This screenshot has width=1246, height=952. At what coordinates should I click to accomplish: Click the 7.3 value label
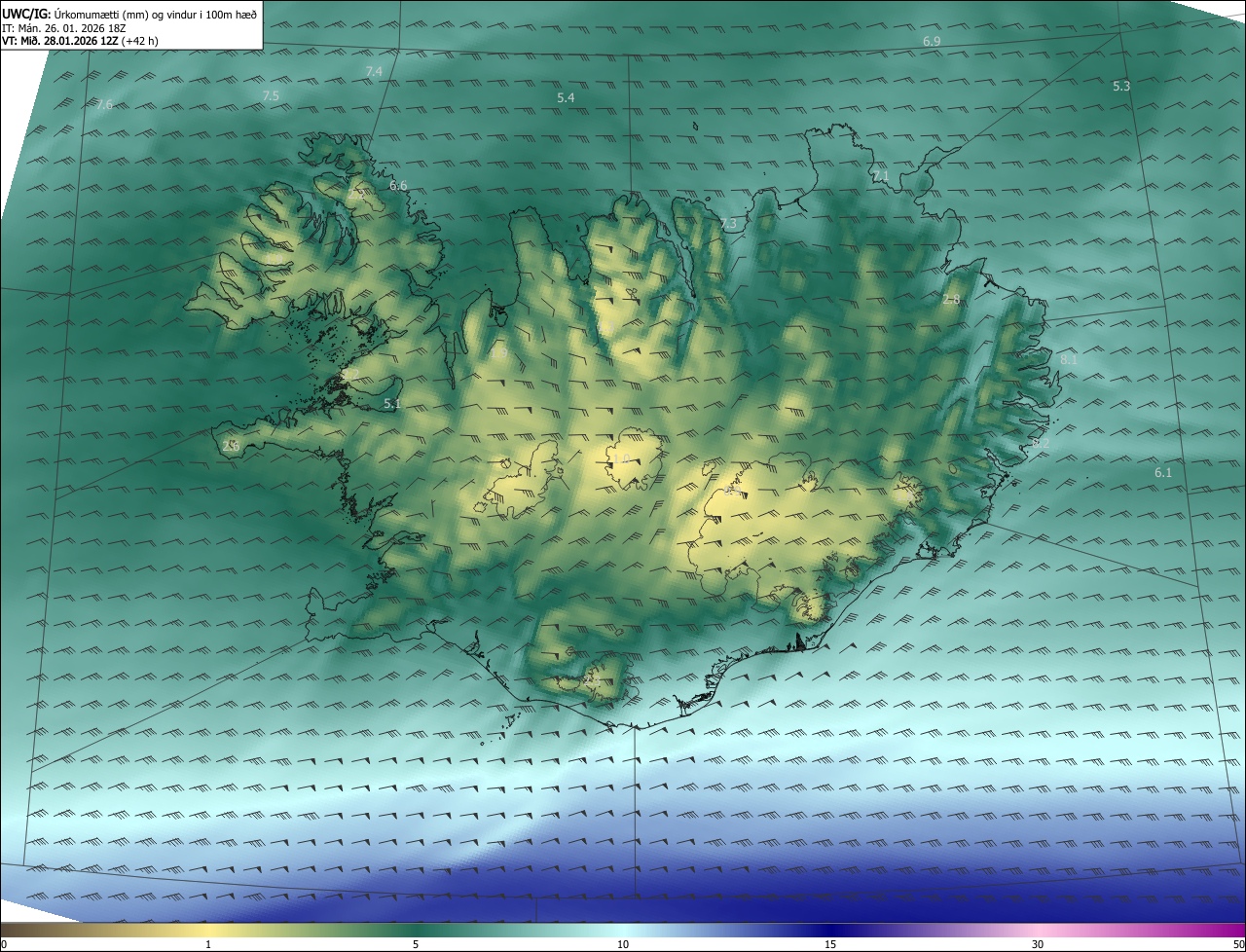[x=729, y=225]
